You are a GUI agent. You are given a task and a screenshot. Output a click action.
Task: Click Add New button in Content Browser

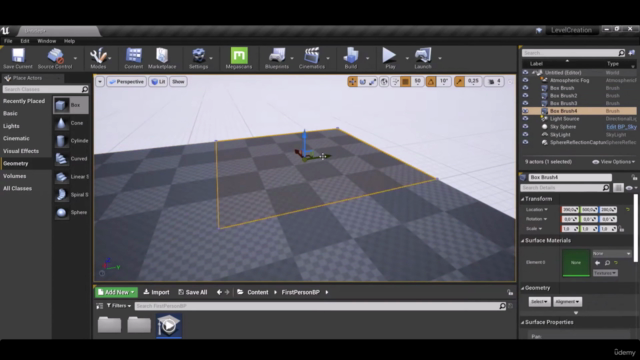pyautogui.click(x=116, y=292)
